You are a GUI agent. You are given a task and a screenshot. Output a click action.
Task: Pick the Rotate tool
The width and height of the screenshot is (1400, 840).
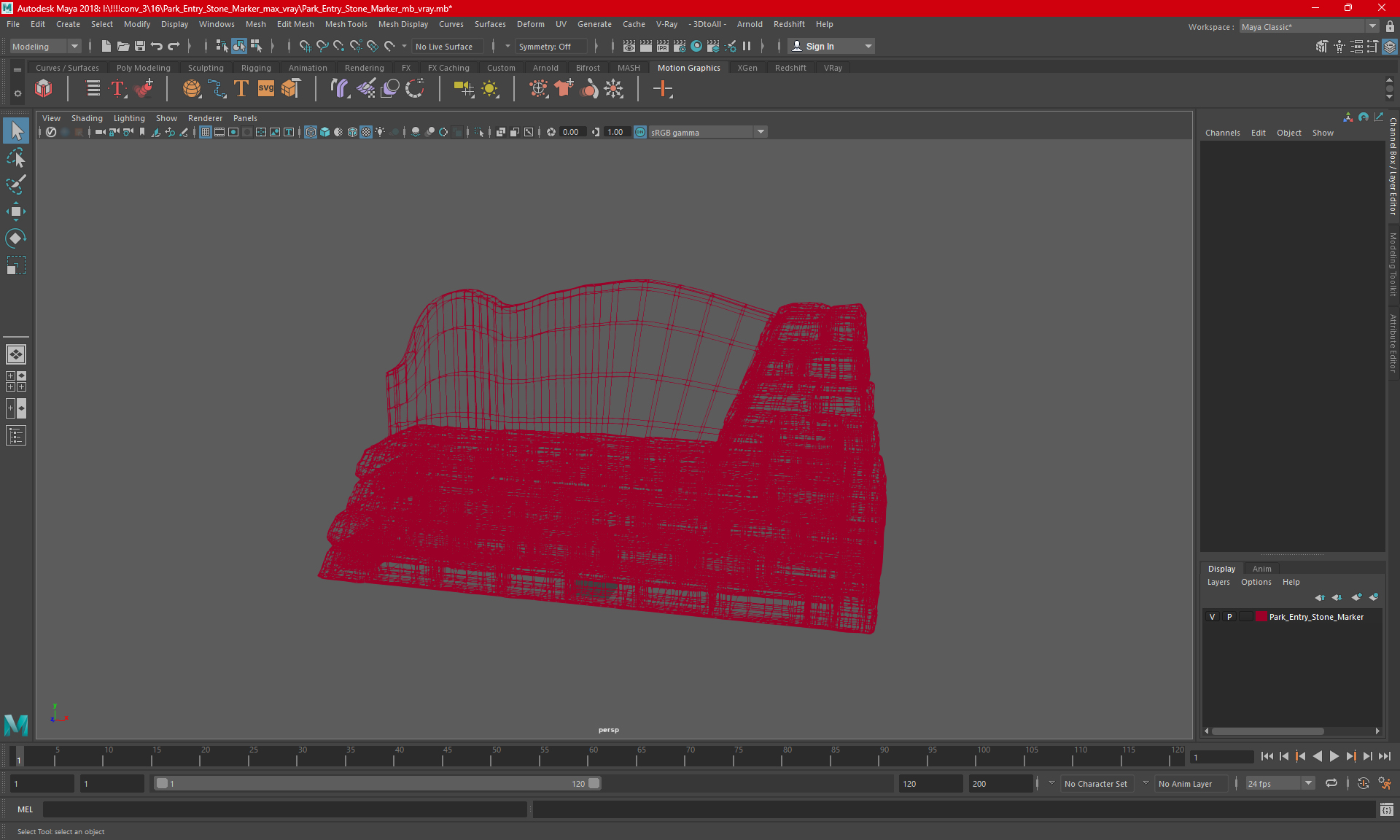tap(16, 238)
